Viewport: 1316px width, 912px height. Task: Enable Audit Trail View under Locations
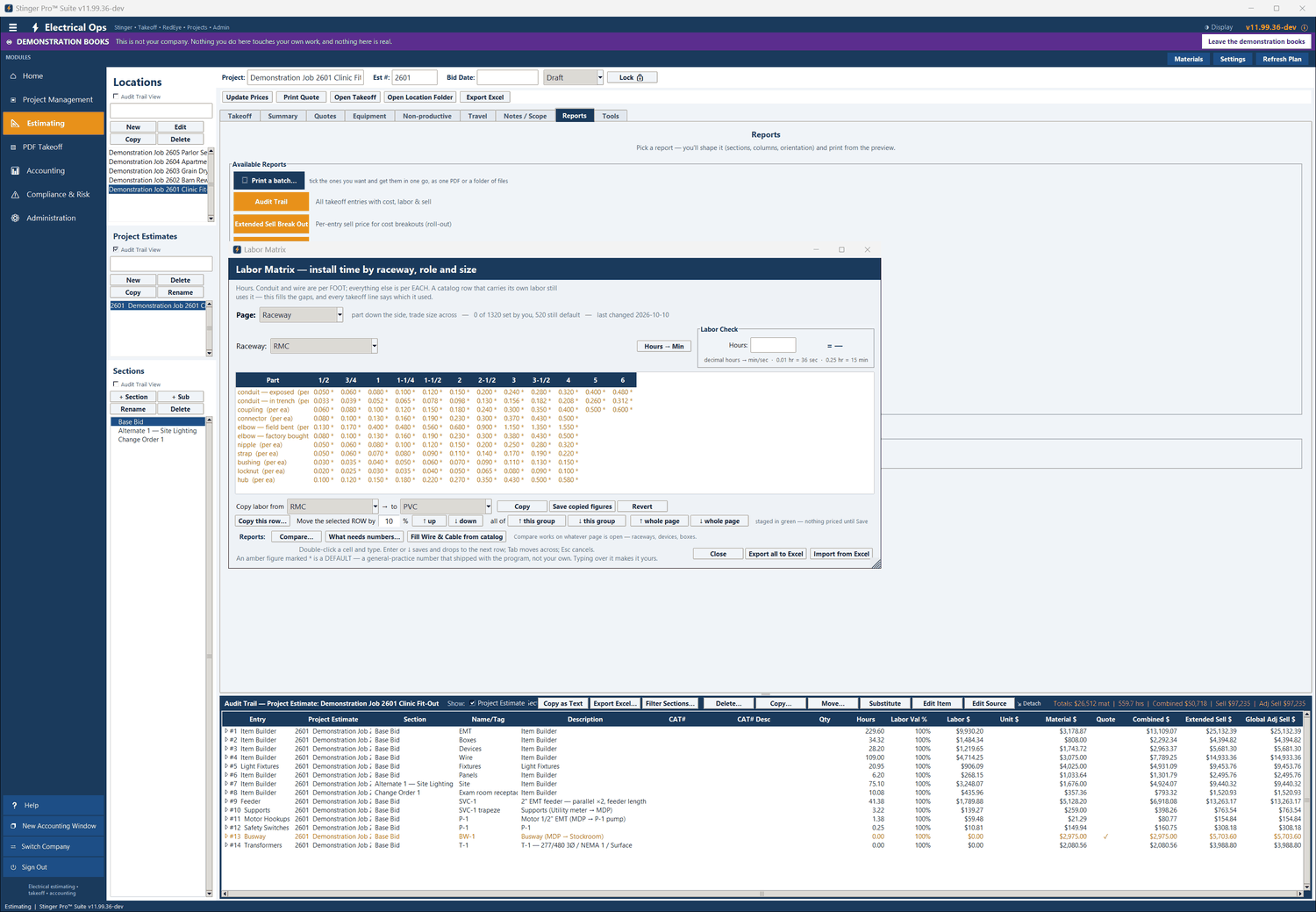(116, 97)
